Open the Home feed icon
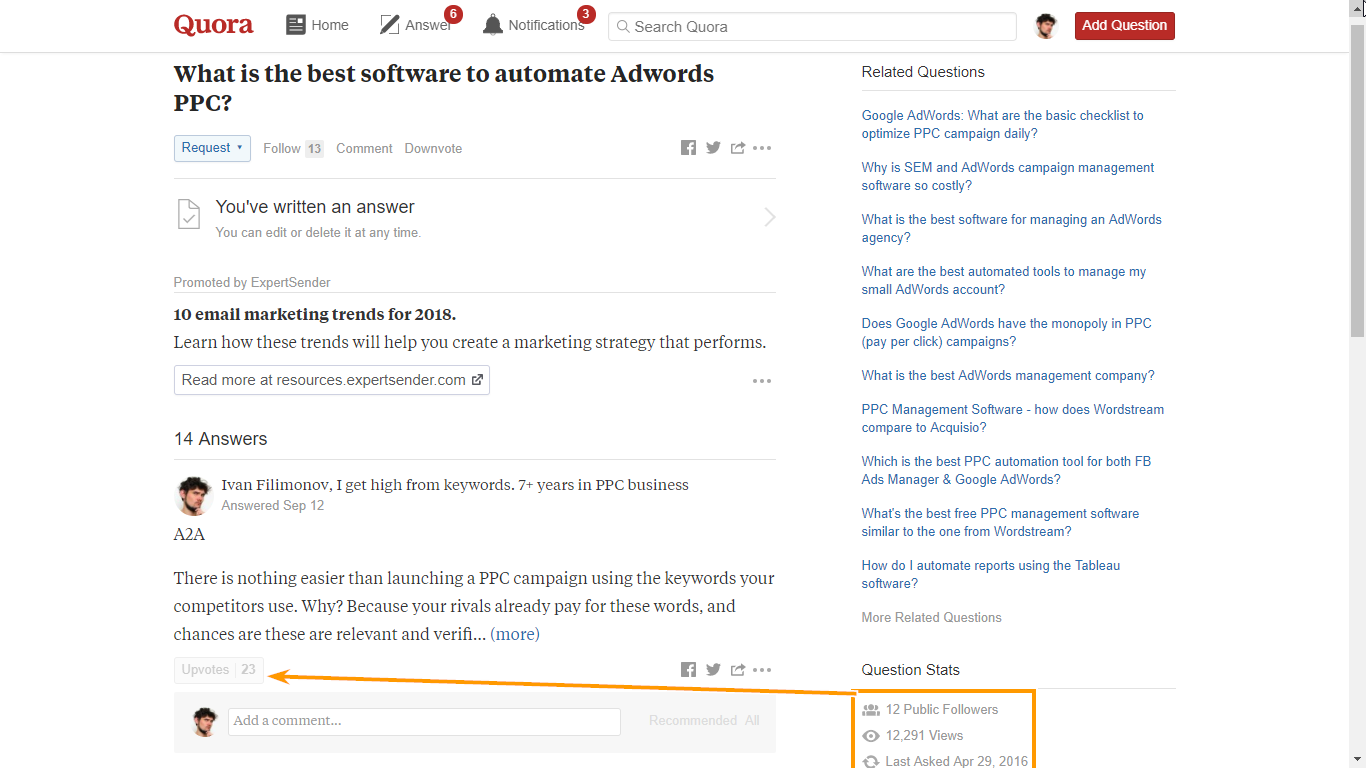 tap(295, 25)
